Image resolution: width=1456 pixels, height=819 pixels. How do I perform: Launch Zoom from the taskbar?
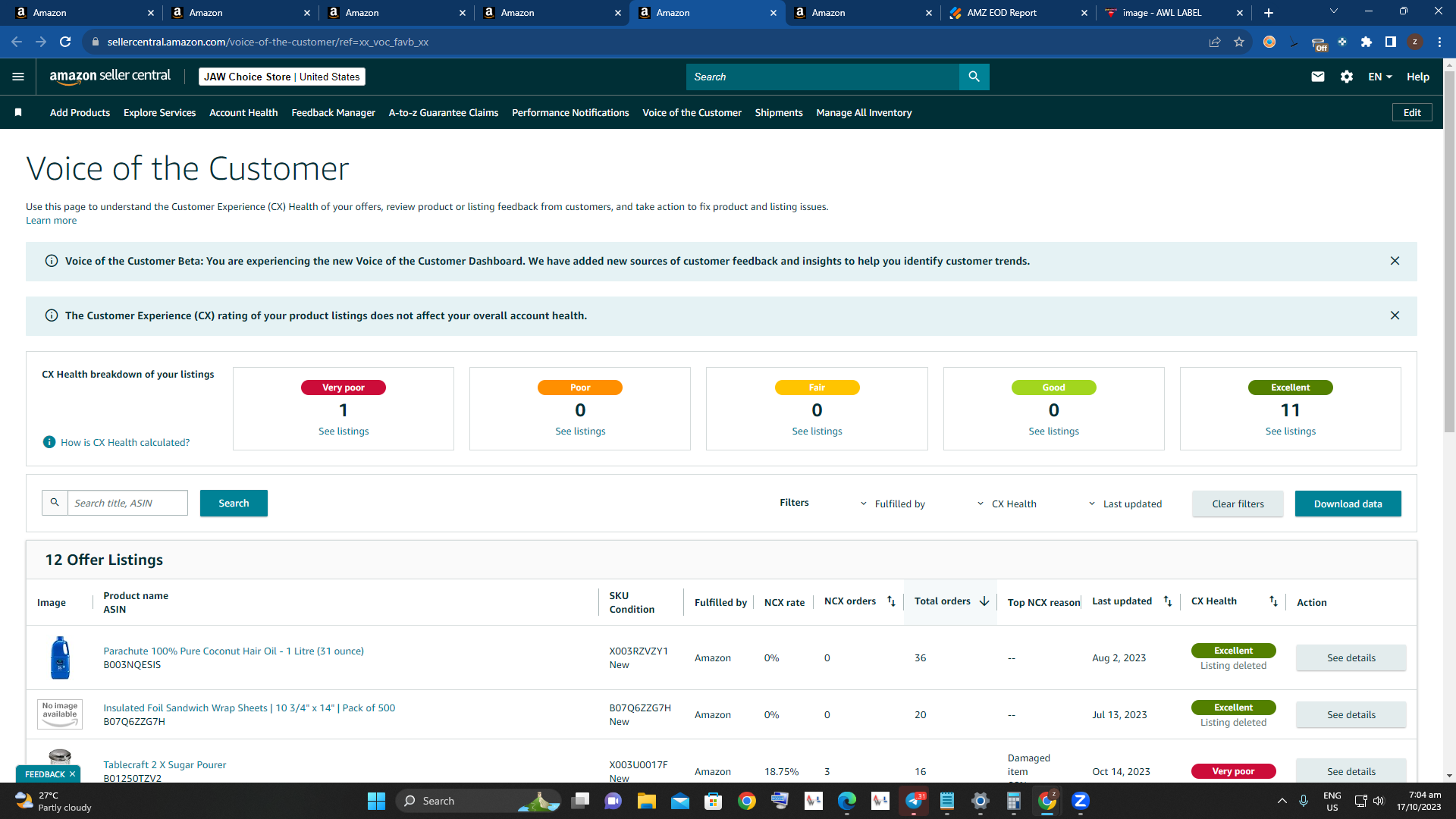click(1081, 801)
